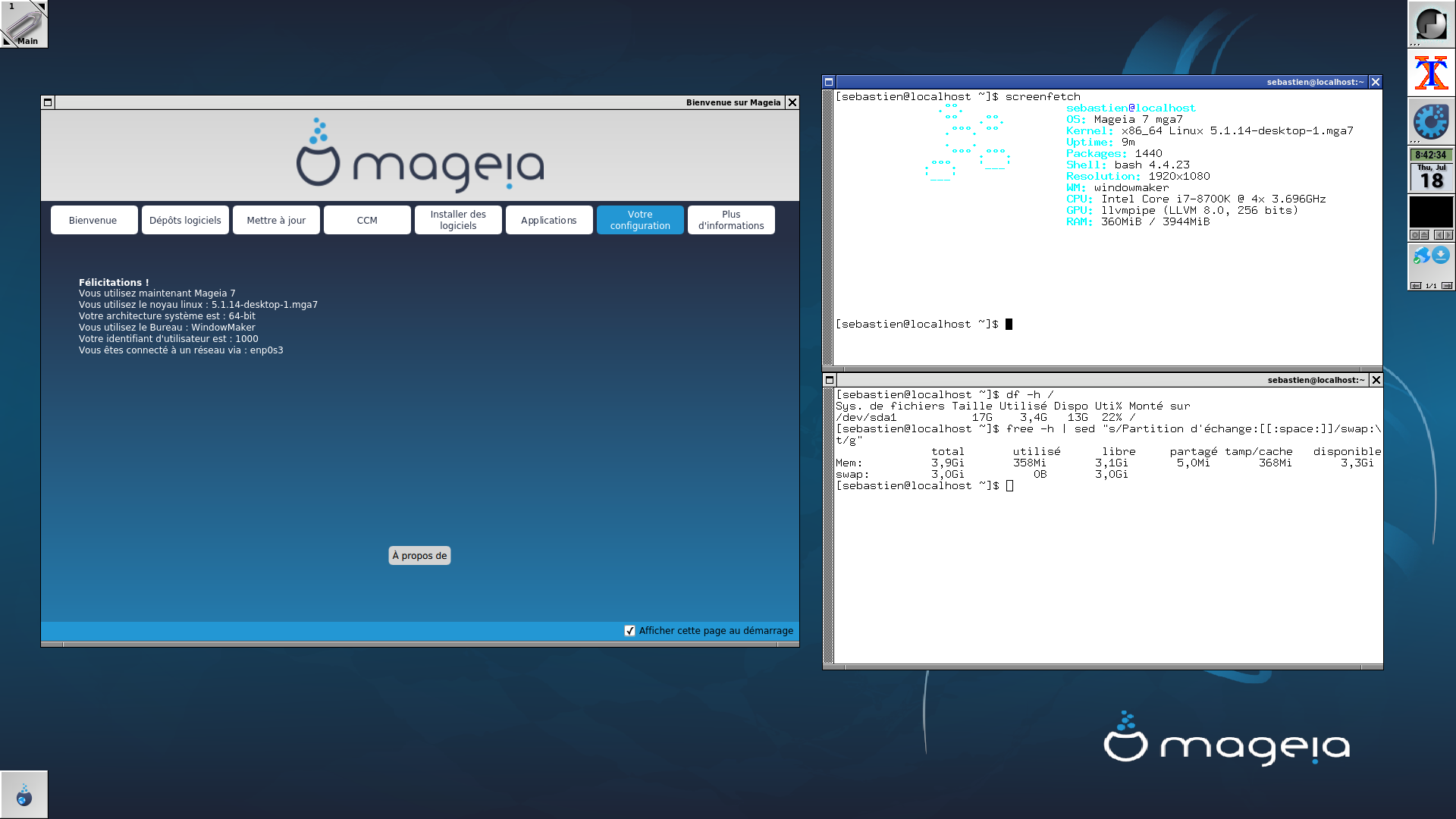Click the 'df -h /' command in lower terminal
The width and height of the screenshot is (1456, 819).
coord(1030,394)
